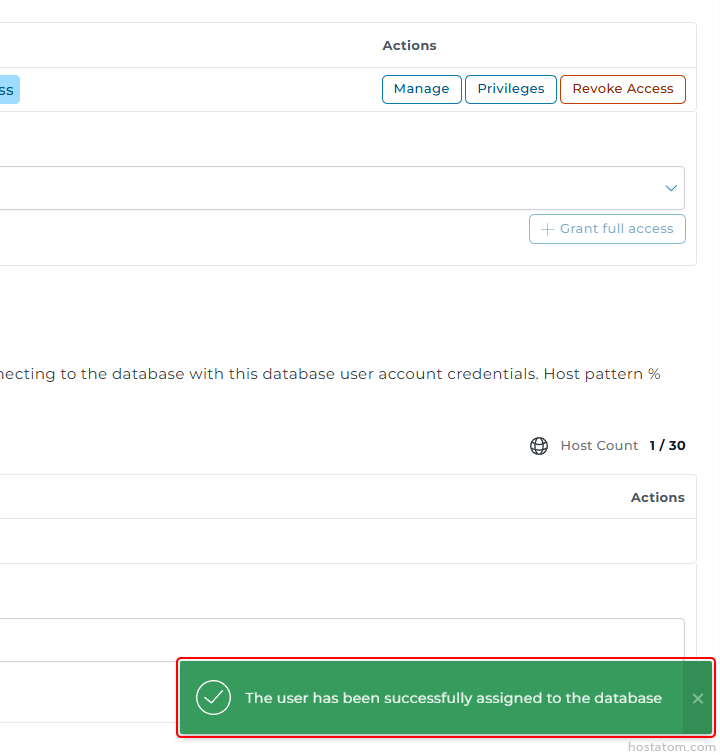
Task: Click the 1 / 30 host count value
Action: coord(667,446)
